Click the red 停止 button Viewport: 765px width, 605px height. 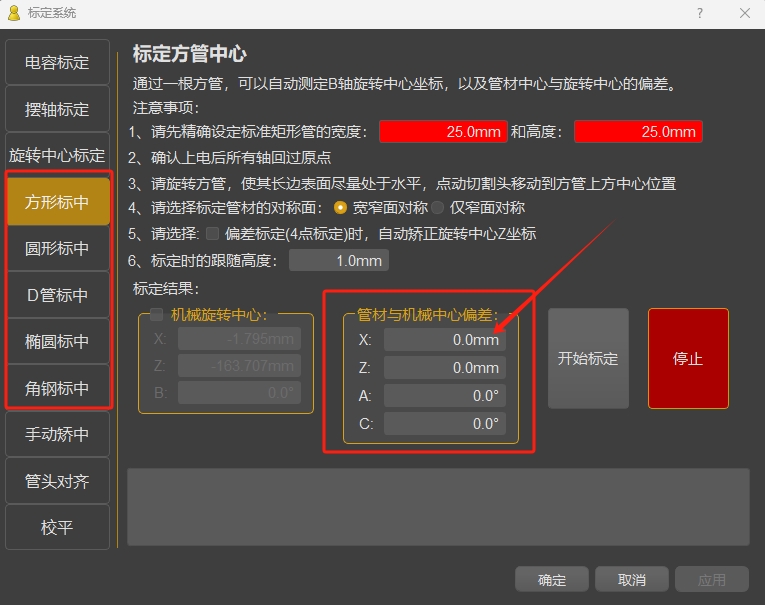point(688,359)
